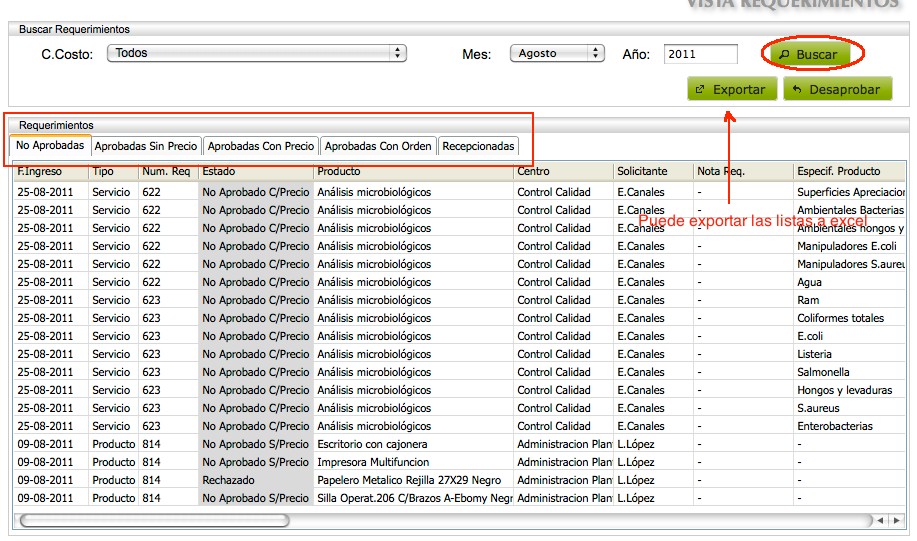Click the Nota Req. column header

[743, 171]
